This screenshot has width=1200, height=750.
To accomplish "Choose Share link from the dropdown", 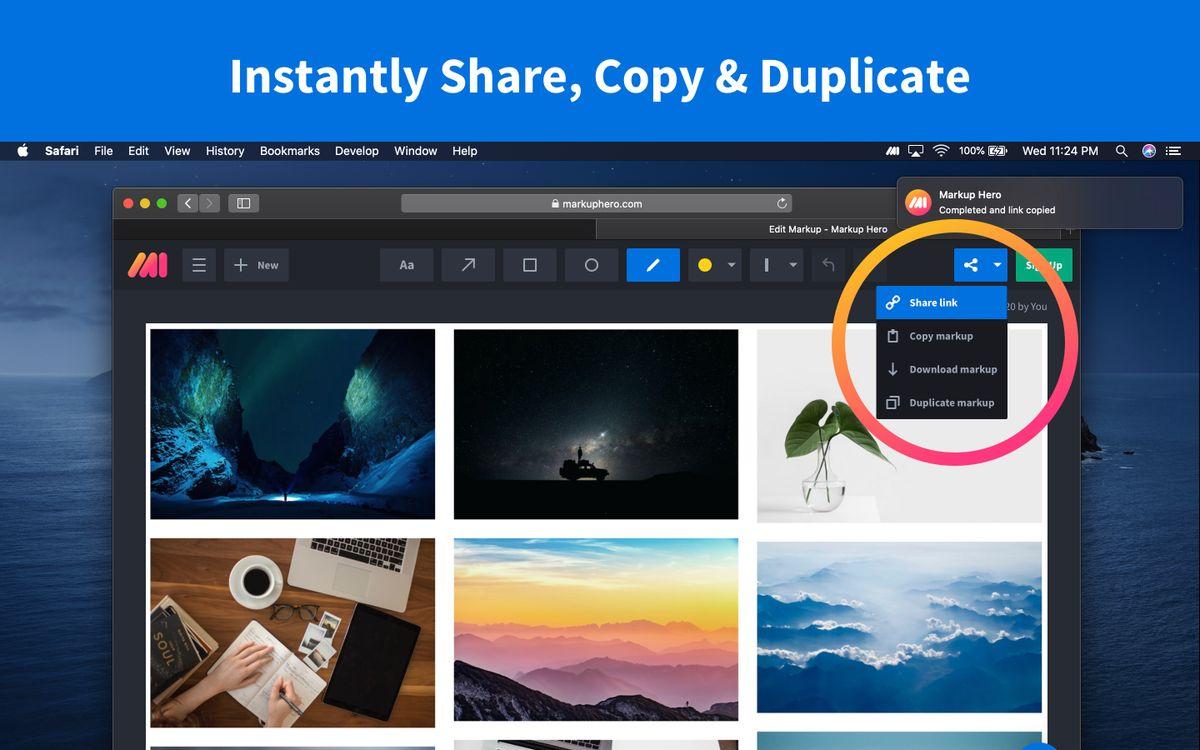I will pyautogui.click(x=942, y=303).
